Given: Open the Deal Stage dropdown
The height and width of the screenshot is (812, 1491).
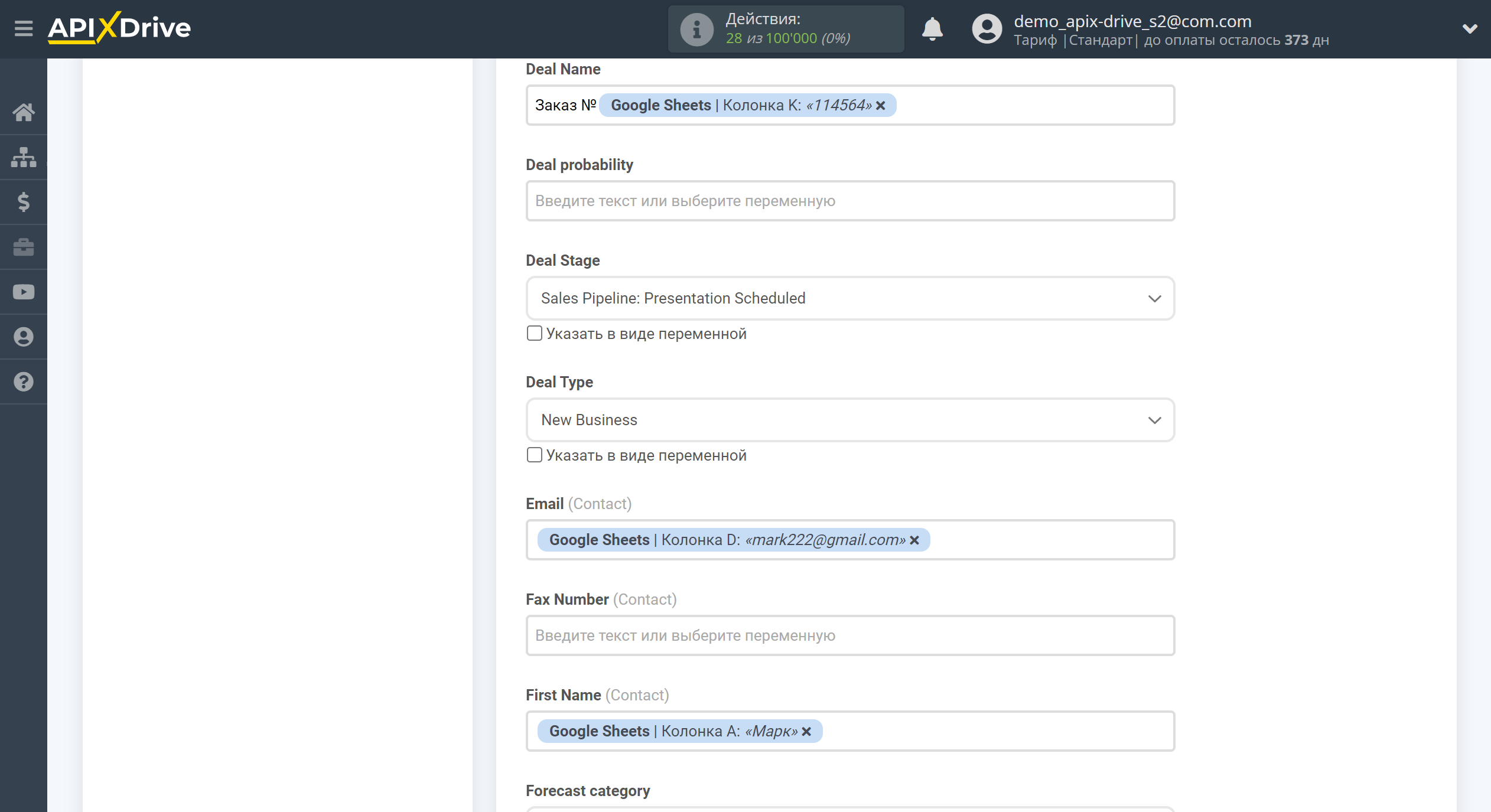Looking at the screenshot, I should pos(850,298).
